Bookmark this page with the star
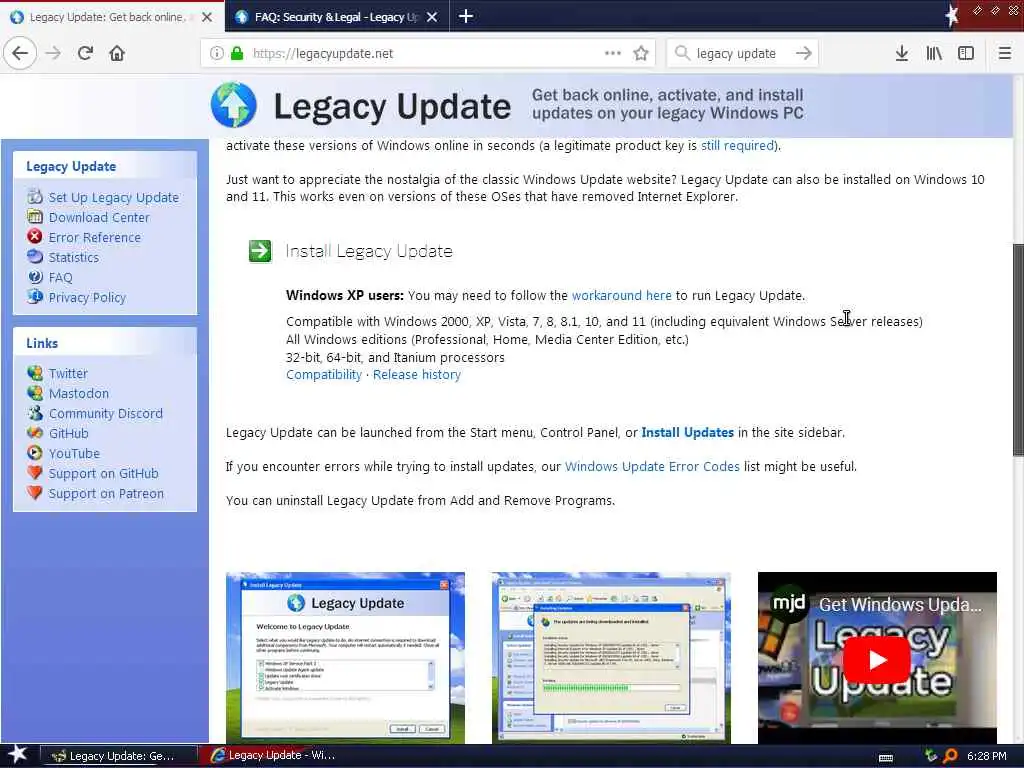Image resolution: width=1024 pixels, height=768 pixels. [x=641, y=53]
